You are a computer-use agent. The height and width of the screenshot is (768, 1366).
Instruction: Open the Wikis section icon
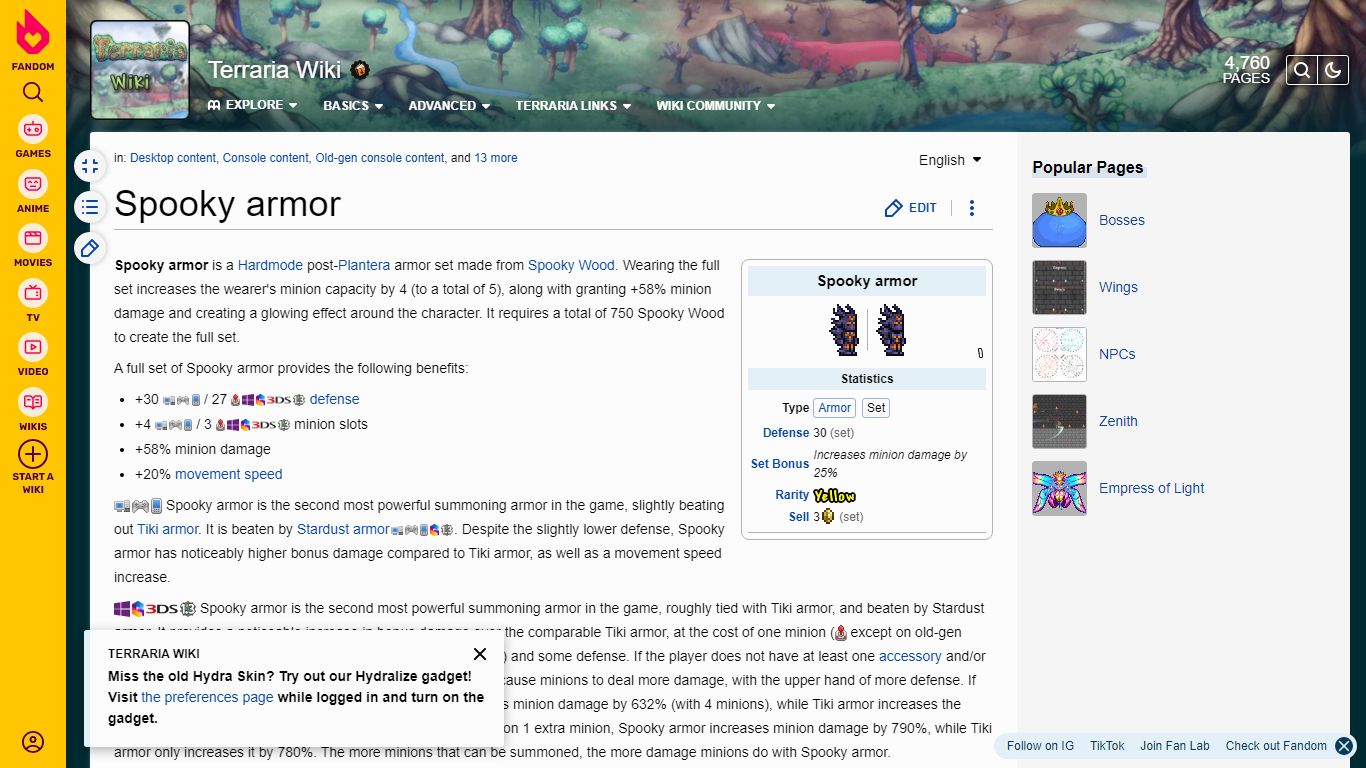[x=33, y=402]
